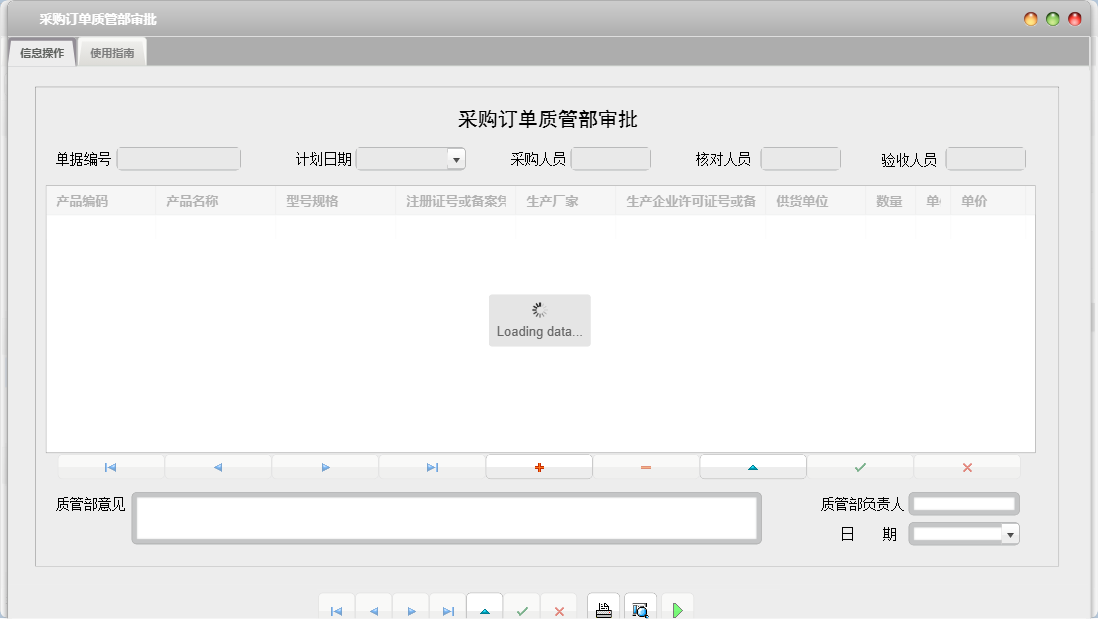1098x635 pixels.
Task: Add a new product row with plus icon
Action: coord(539,466)
